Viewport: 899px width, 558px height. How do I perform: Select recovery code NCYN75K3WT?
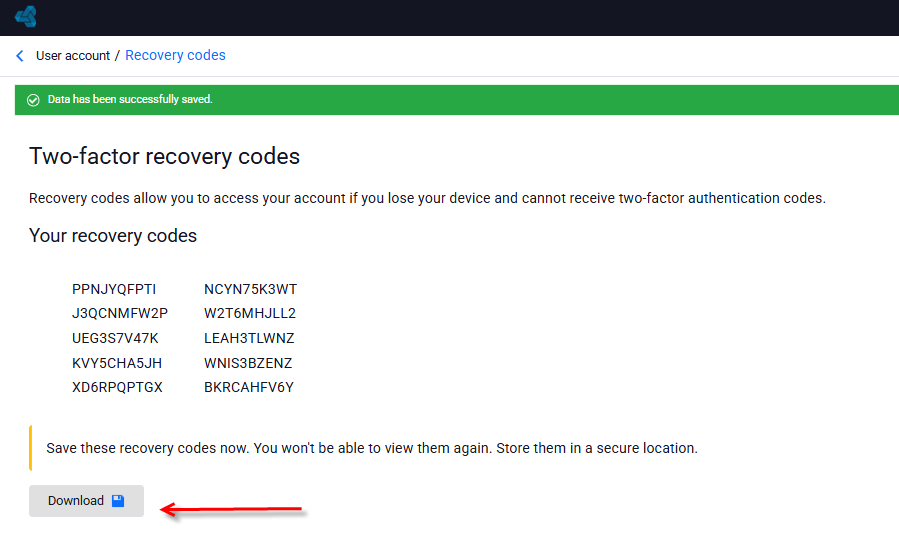point(251,289)
